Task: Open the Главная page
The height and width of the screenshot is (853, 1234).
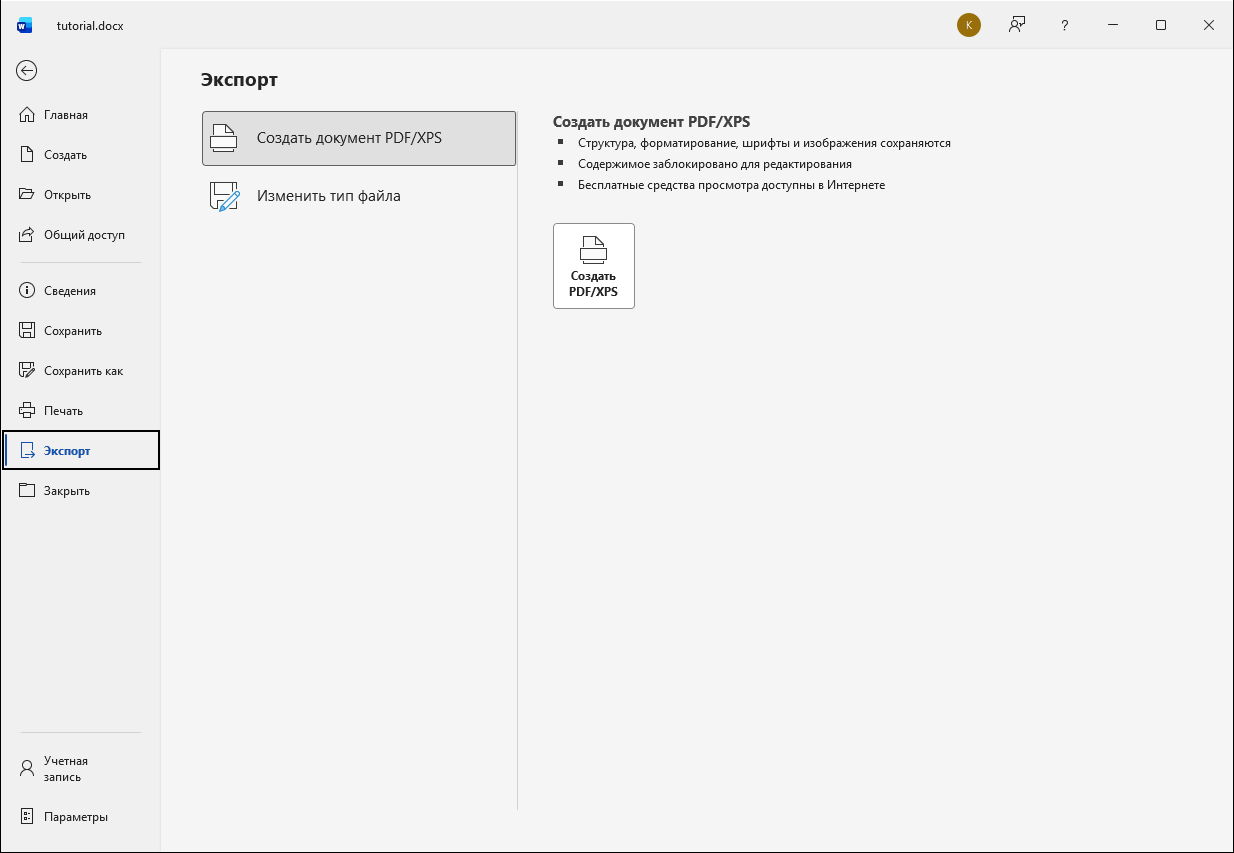Action: (80, 115)
